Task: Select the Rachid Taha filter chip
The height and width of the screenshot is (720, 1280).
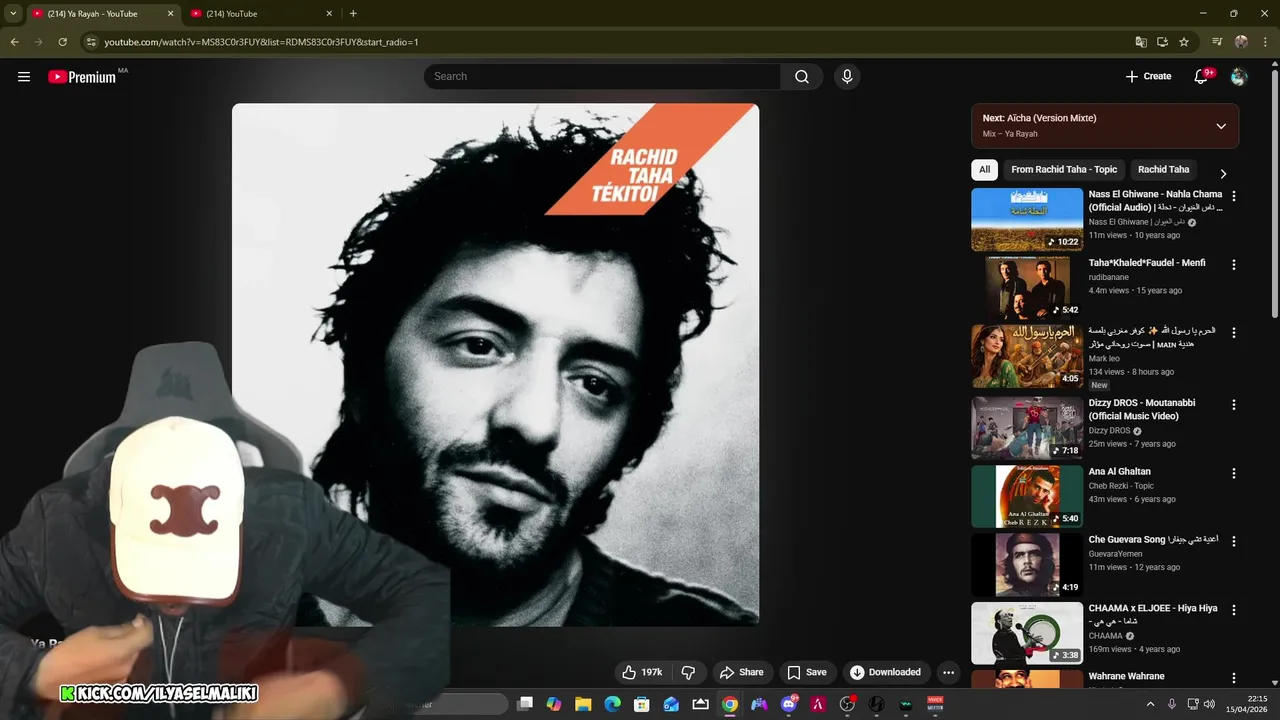Action: coord(1163,169)
